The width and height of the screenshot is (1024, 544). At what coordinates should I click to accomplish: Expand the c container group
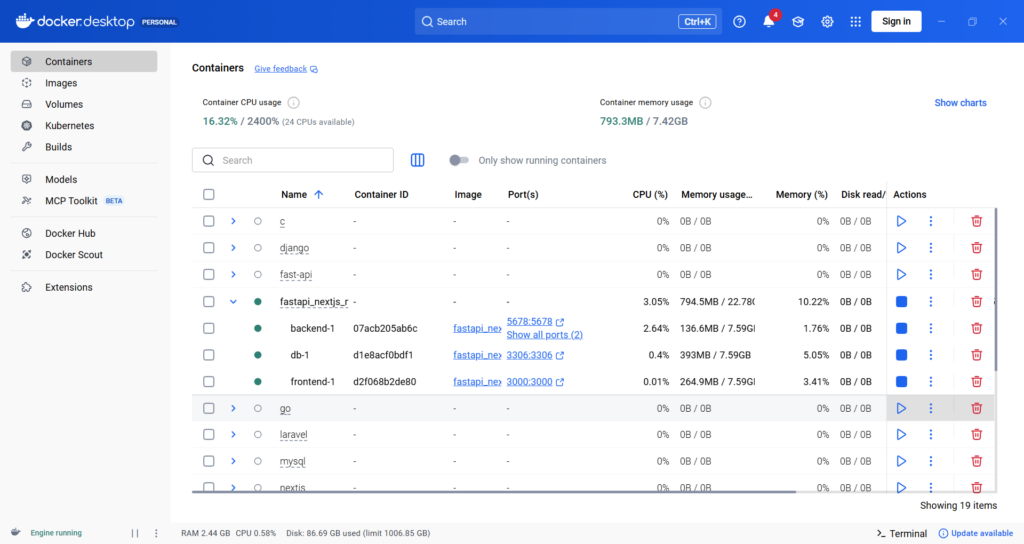tap(233, 221)
